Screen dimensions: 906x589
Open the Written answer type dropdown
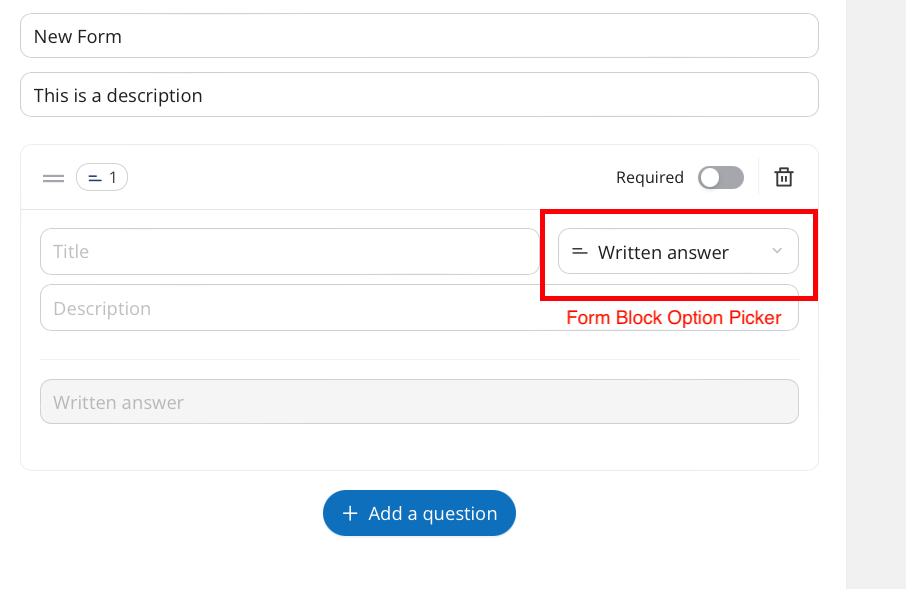point(678,251)
